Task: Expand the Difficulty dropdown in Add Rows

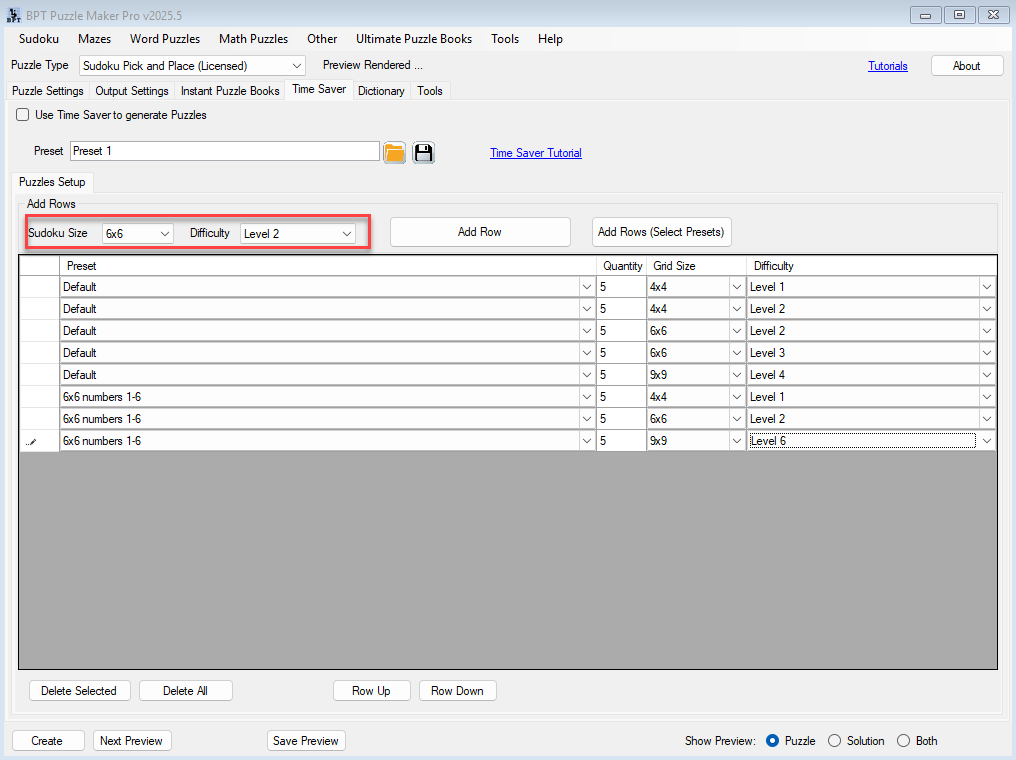Action: (347, 233)
